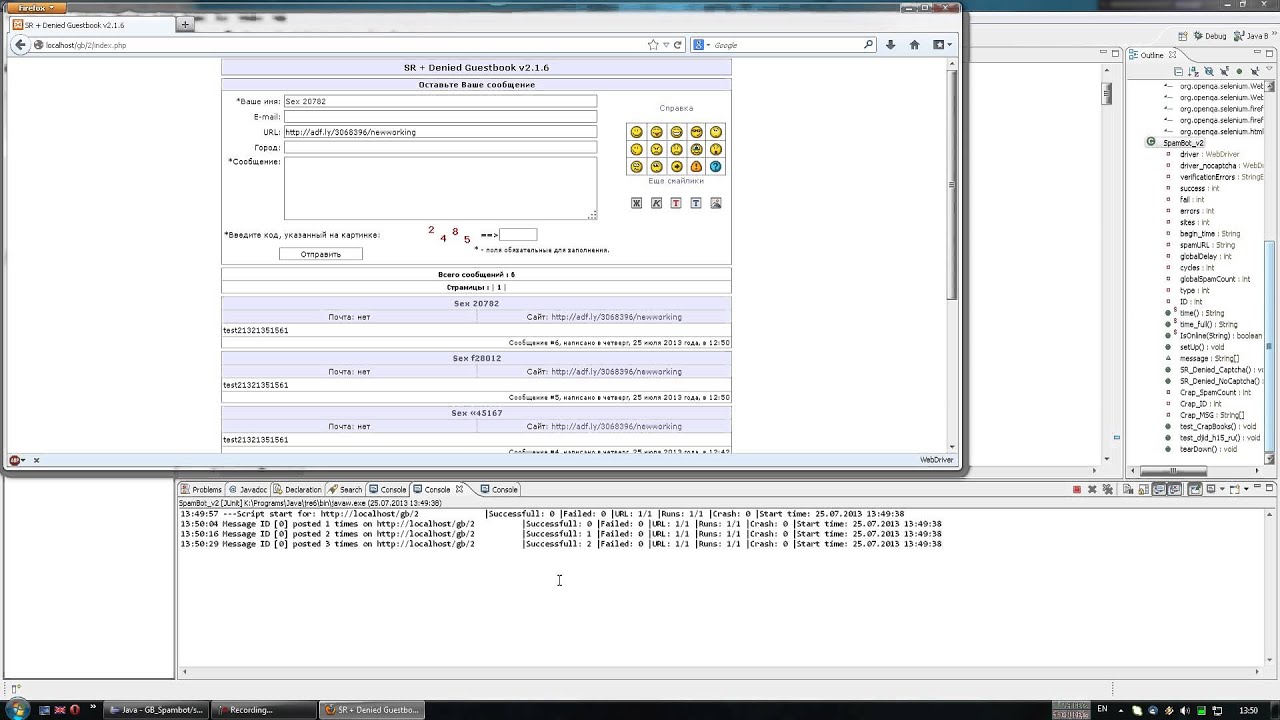Click the Сообщение message textarea
This screenshot has height=720, width=1280.
(440, 188)
